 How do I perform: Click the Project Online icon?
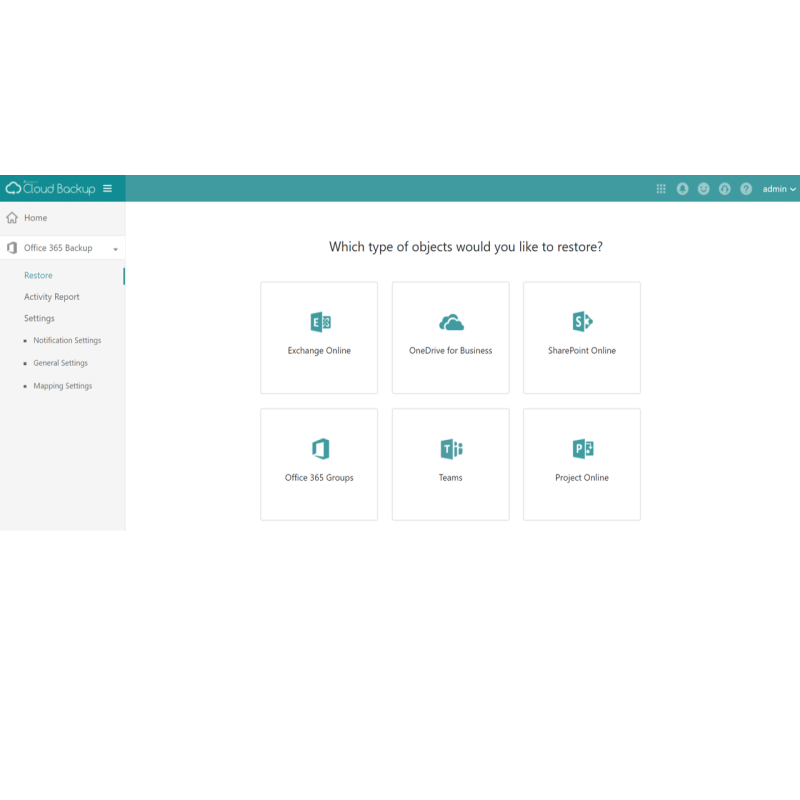[583, 449]
